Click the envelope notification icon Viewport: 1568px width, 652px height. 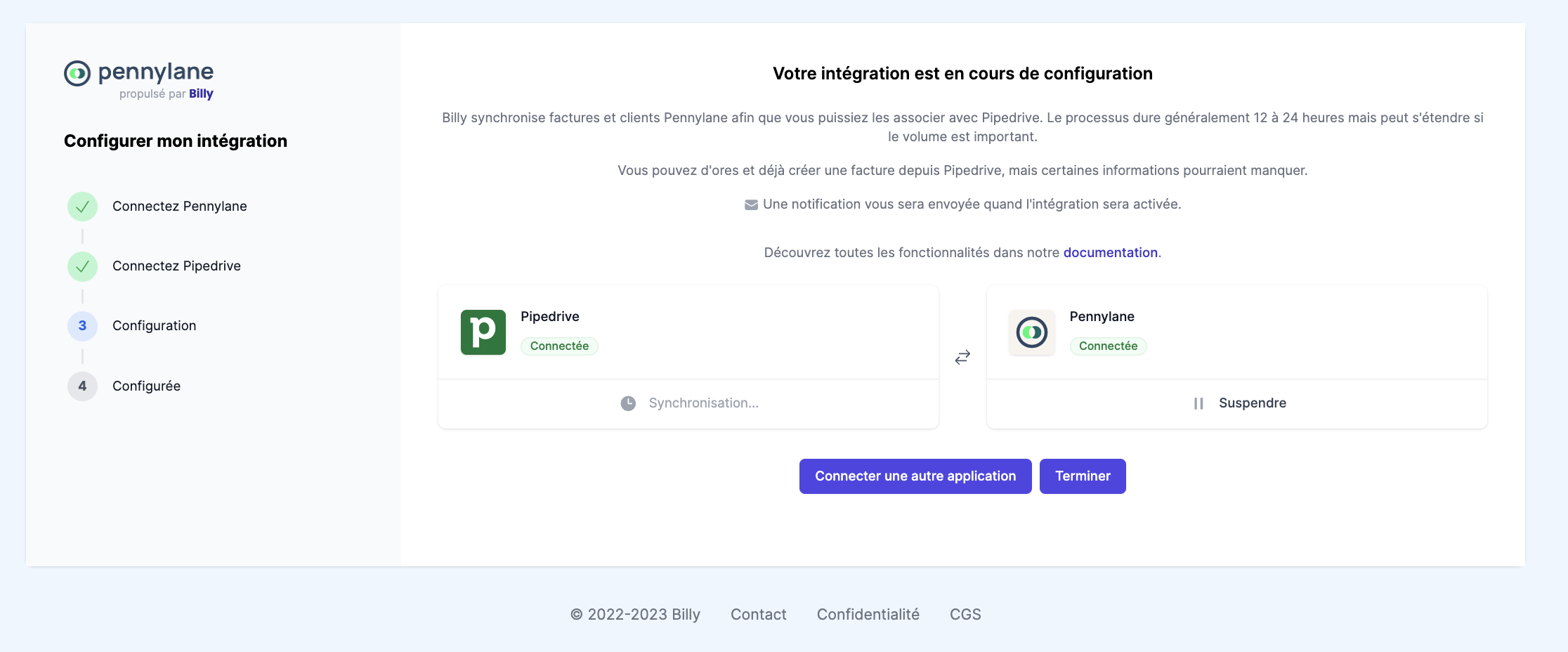[751, 204]
